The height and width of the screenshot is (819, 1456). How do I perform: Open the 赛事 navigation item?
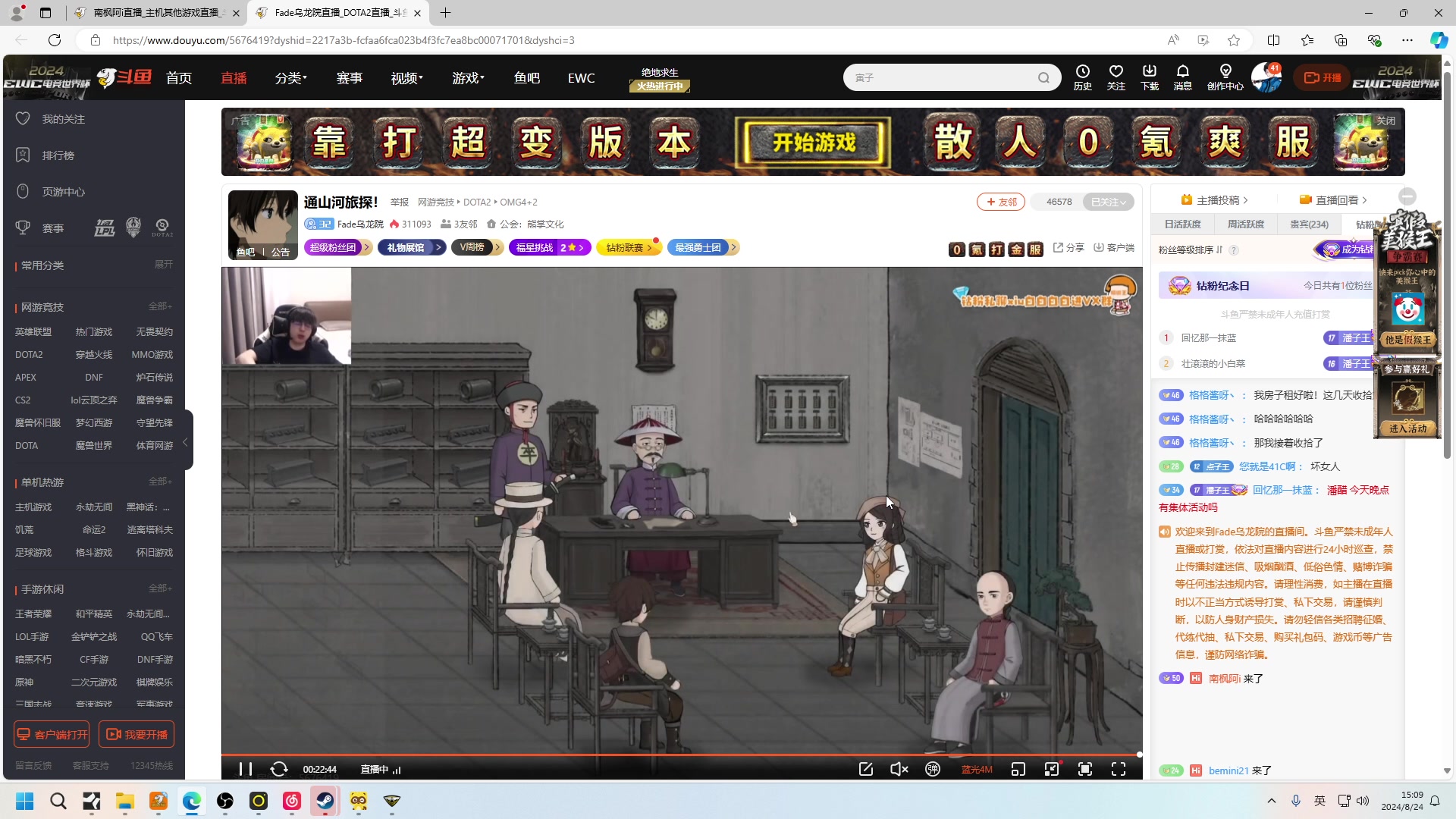(350, 78)
